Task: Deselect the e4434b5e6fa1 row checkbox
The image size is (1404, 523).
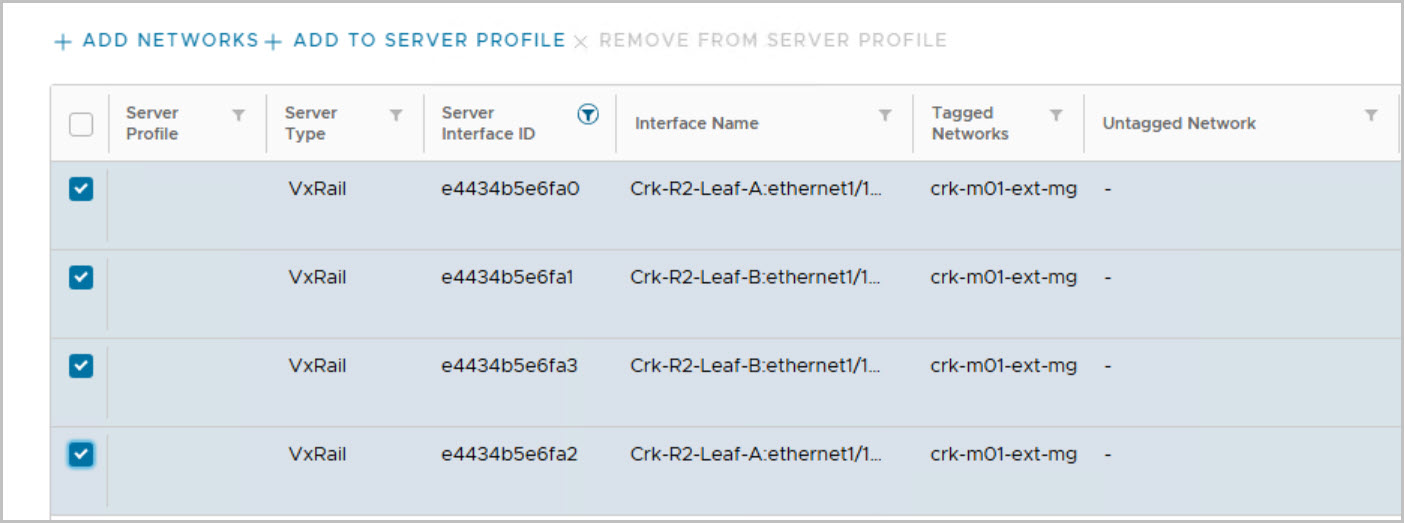Action: click(81, 277)
